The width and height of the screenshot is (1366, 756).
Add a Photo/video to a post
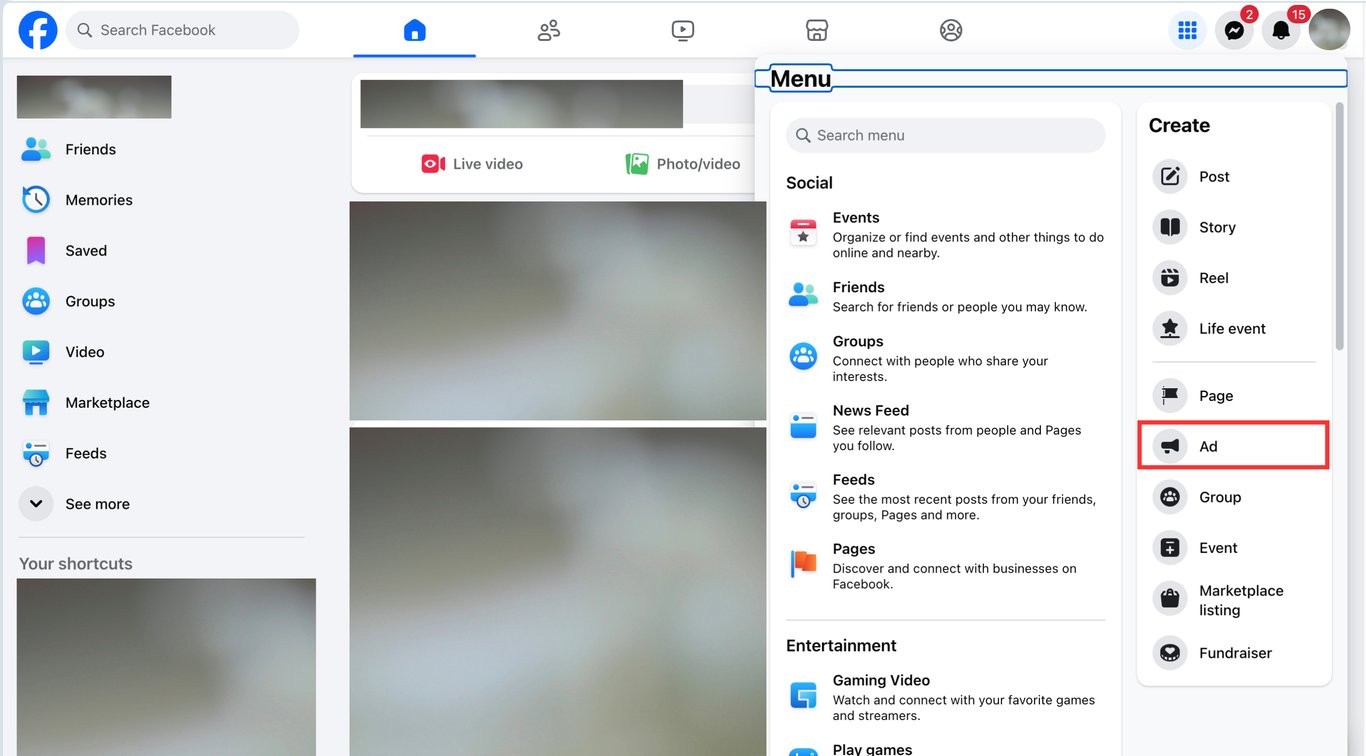pyautogui.click(x=683, y=164)
